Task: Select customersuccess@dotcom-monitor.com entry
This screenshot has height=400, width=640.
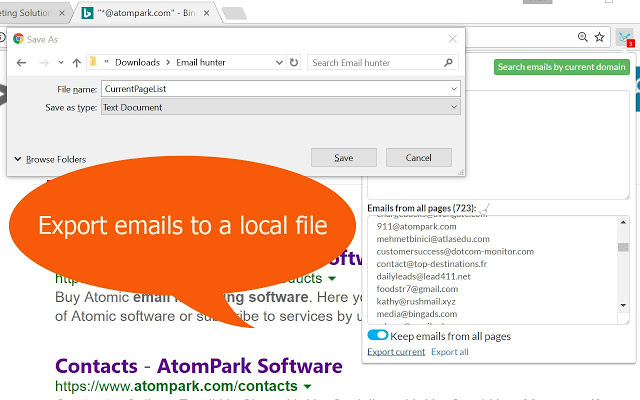Action: (455, 251)
